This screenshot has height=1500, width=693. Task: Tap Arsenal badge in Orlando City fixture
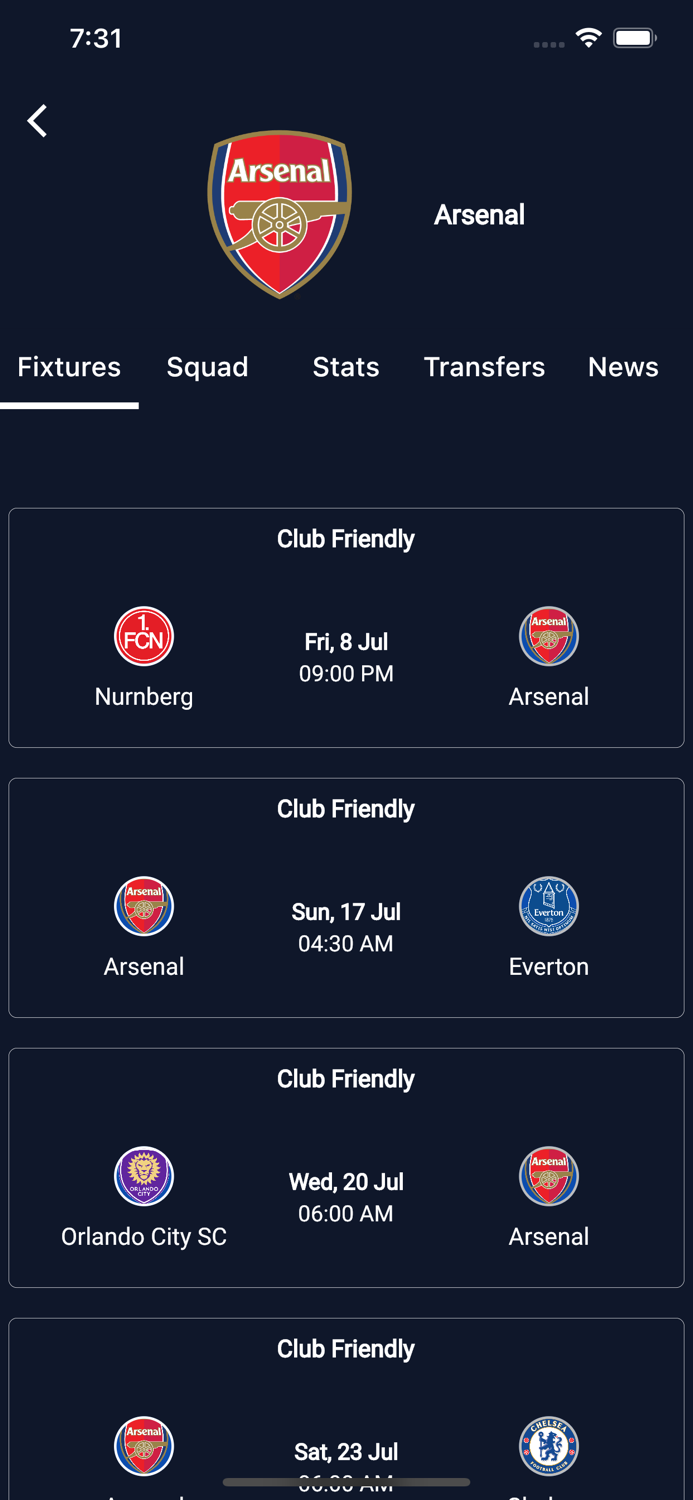548,1176
